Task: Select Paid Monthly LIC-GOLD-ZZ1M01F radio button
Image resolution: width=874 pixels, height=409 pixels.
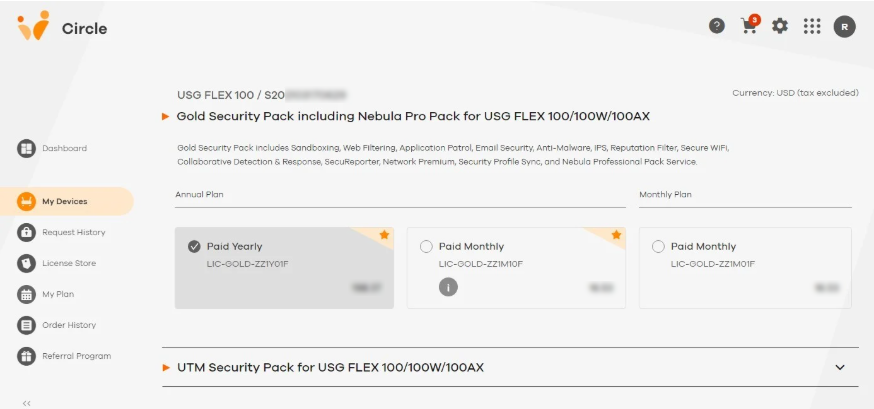Action: [x=658, y=246]
